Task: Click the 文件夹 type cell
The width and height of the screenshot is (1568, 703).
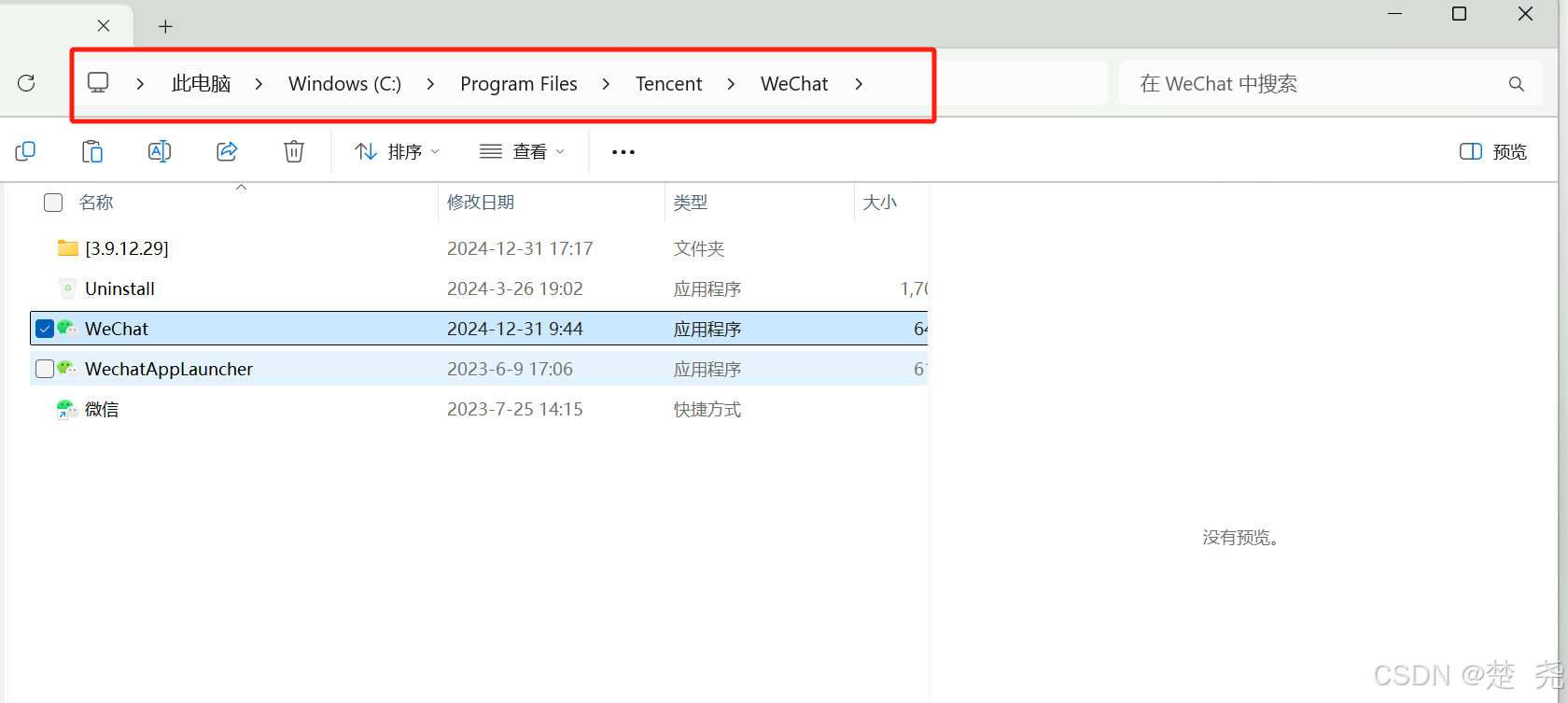Action: pos(699,248)
